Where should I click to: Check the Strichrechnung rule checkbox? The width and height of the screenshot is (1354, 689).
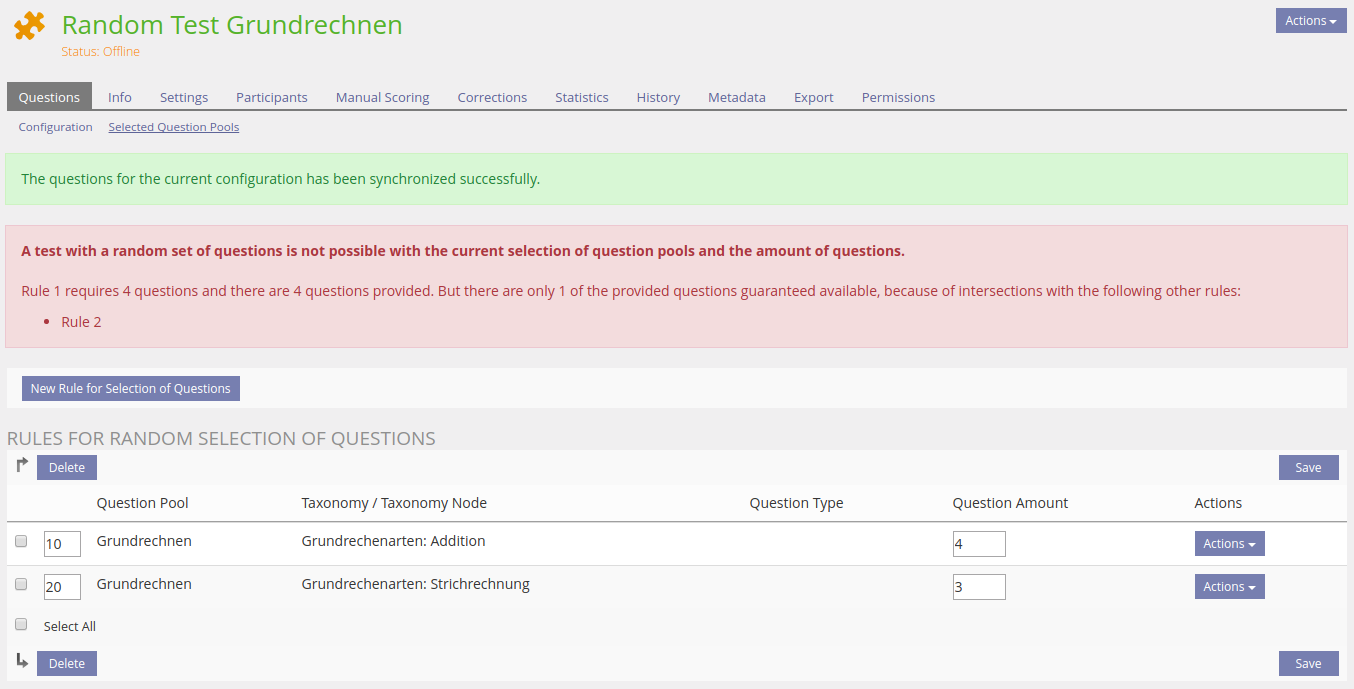coord(21,584)
